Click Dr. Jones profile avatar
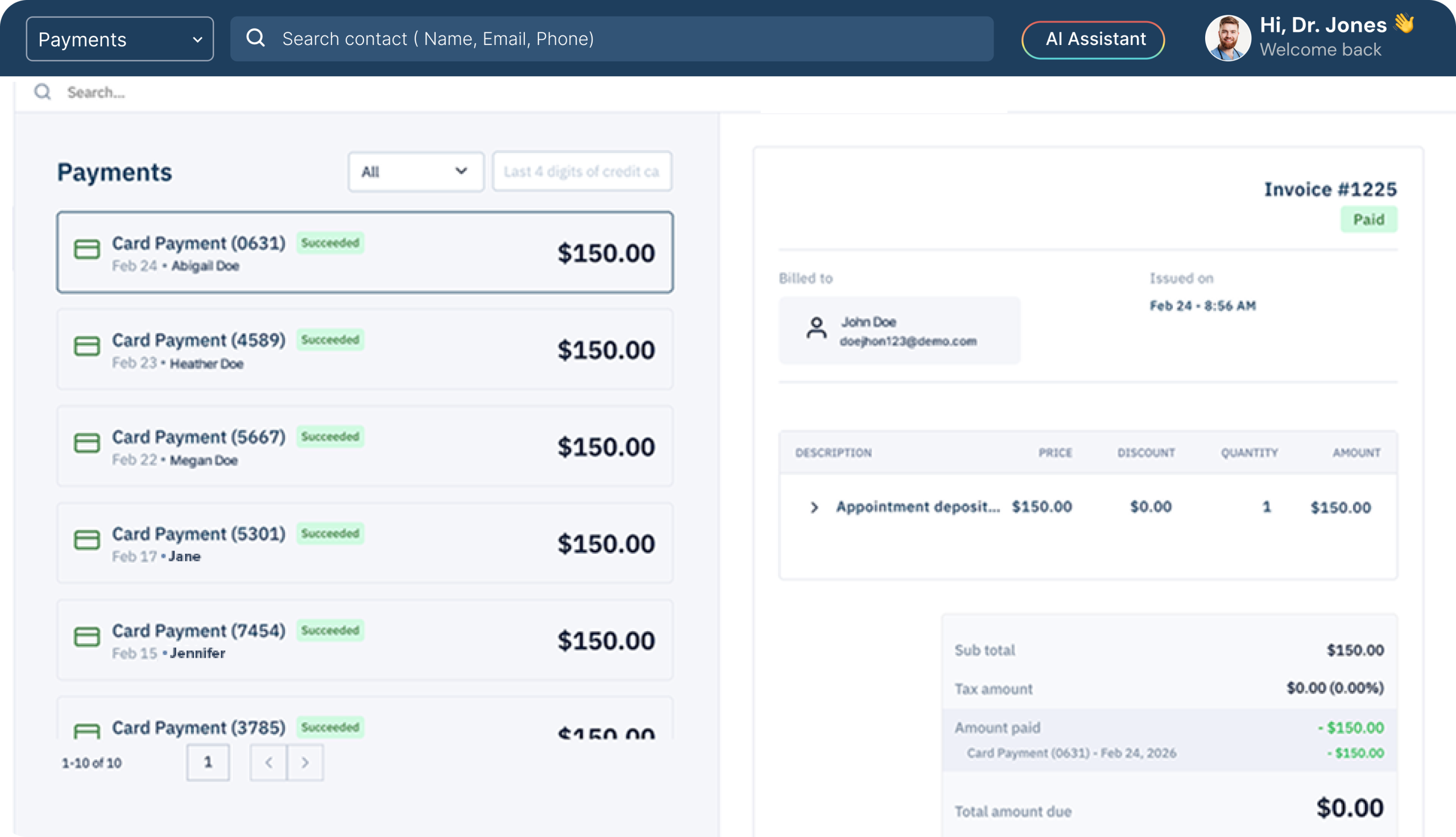 (1227, 39)
